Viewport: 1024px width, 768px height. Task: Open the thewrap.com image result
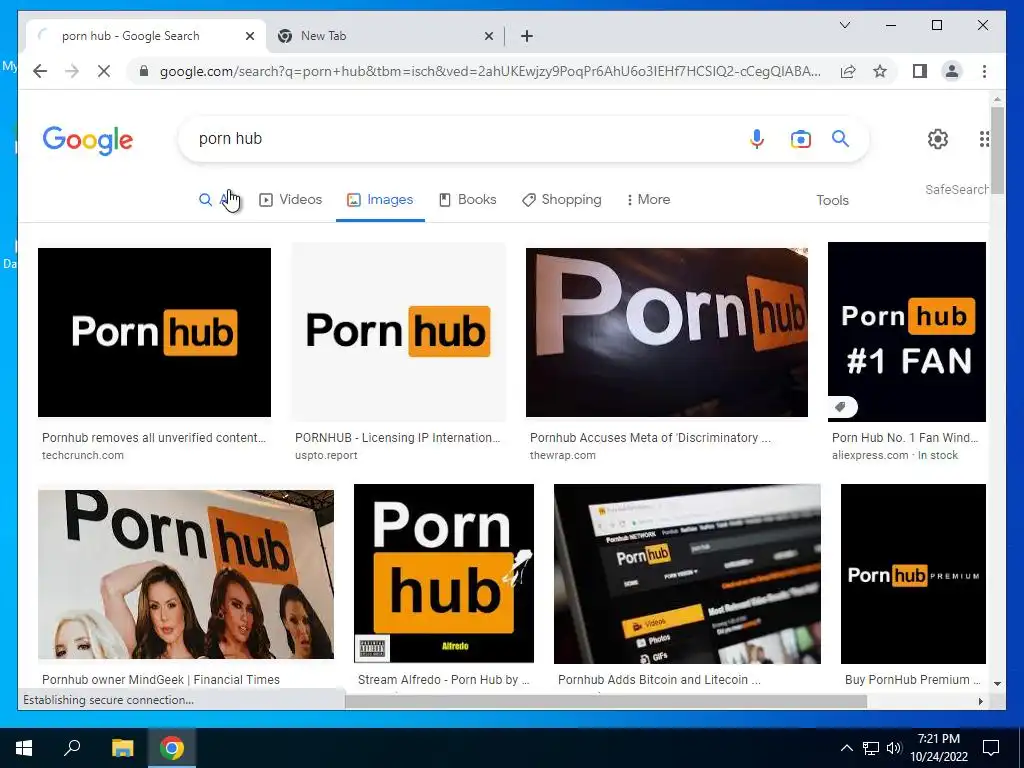[667, 332]
